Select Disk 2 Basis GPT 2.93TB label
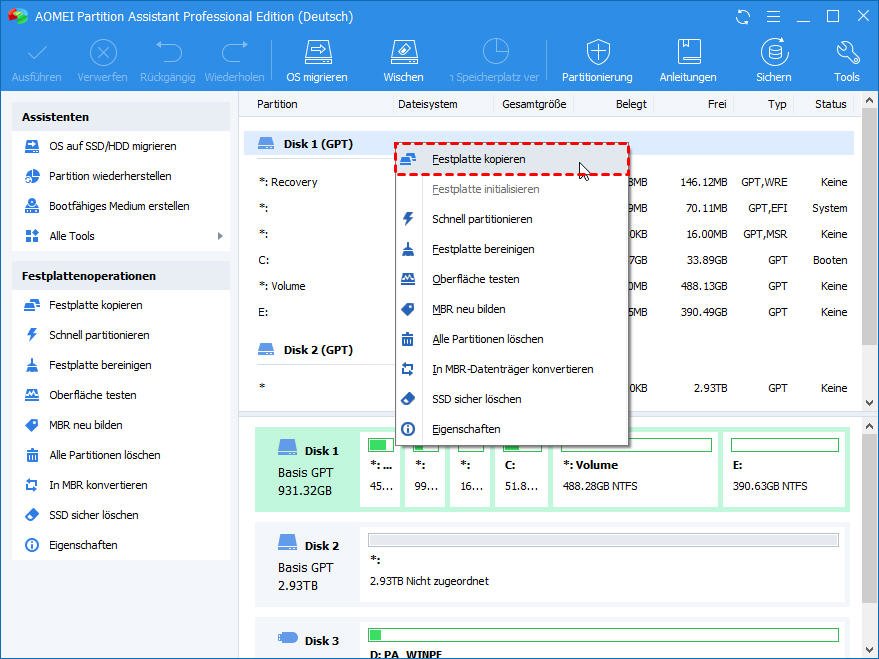Viewport: 879px width, 659px height. click(x=308, y=564)
